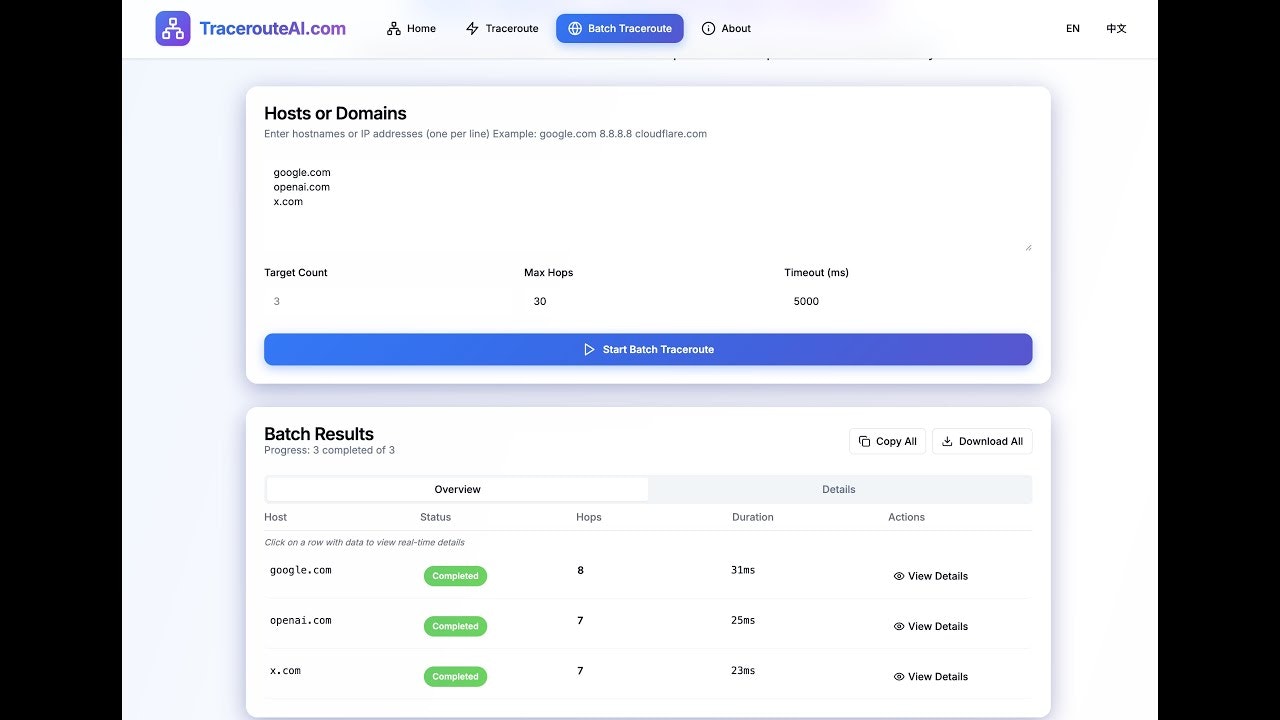Click the Hosts or Domains heading

pos(335,113)
